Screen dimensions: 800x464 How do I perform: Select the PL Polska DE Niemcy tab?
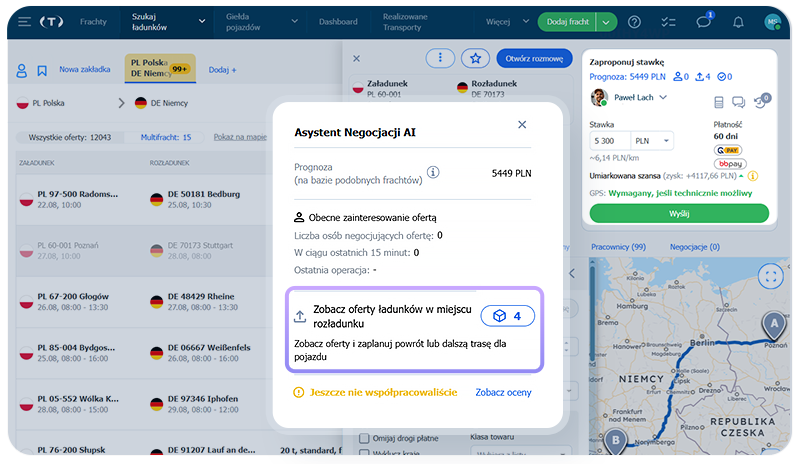[x=160, y=68]
